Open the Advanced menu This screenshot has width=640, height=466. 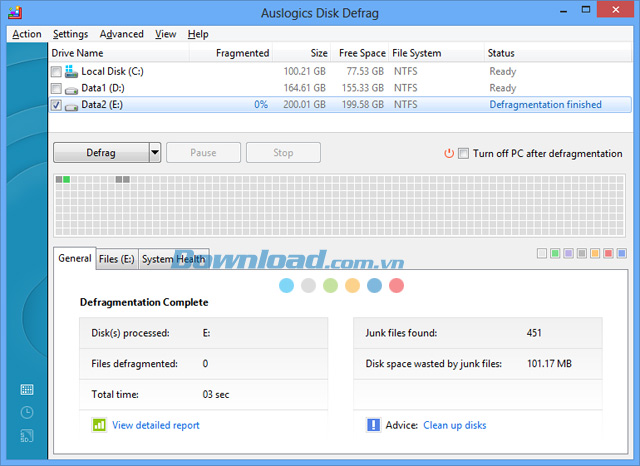coord(121,34)
